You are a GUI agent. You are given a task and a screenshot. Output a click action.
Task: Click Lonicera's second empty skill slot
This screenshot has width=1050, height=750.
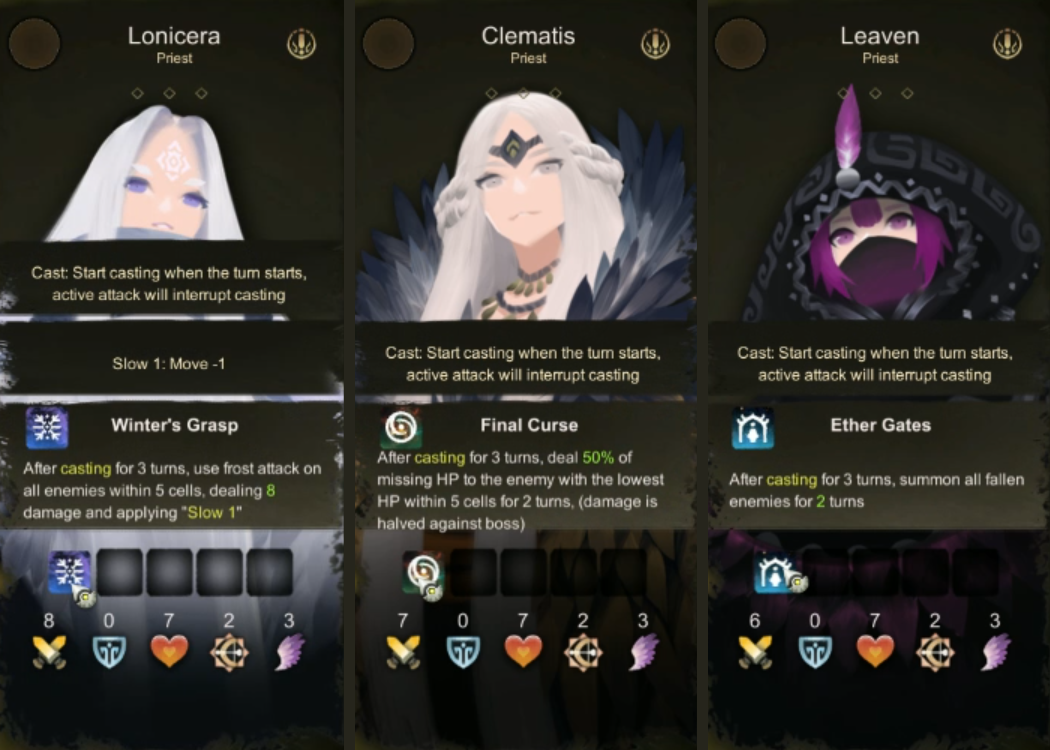pyautogui.click(x=169, y=573)
